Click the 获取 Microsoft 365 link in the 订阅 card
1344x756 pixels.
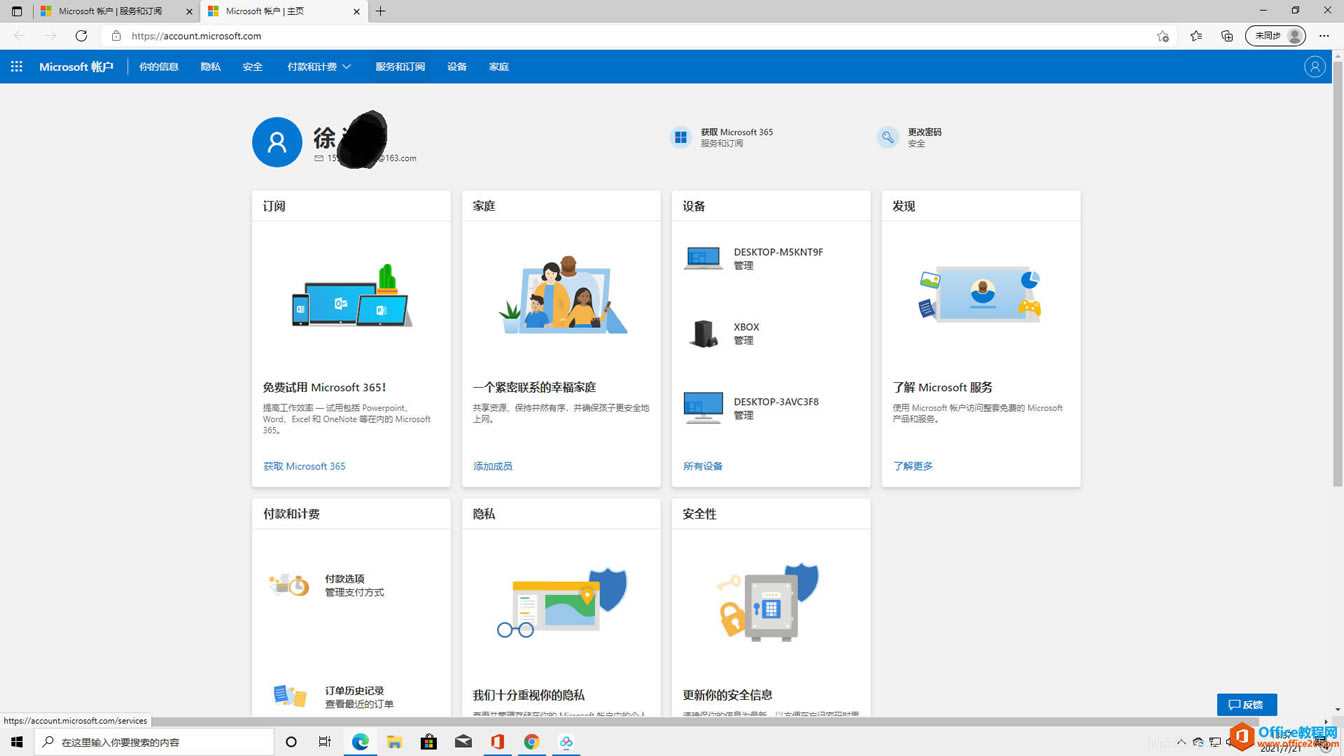[x=304, y=466]
